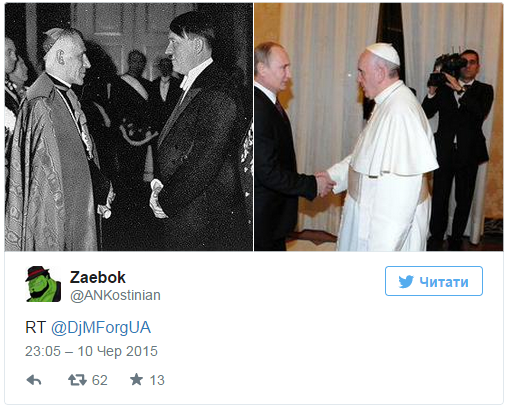View the 13 favorites count

(157, 380)
